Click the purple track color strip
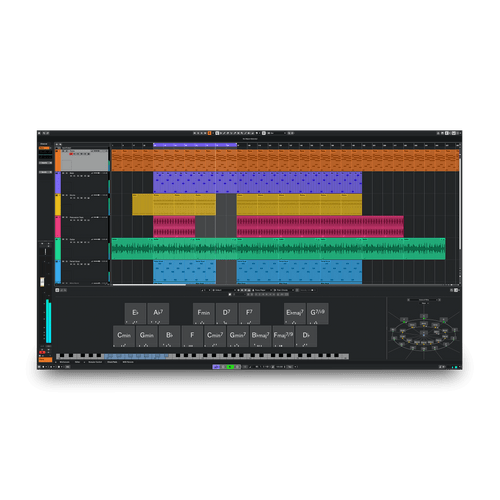 58,183
